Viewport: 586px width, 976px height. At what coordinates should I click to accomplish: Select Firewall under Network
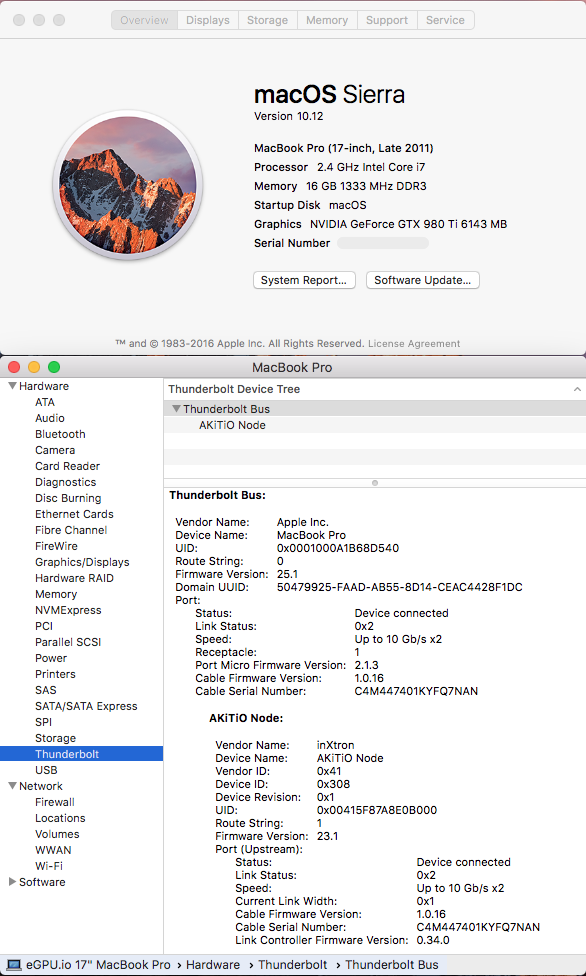point(55,802)
